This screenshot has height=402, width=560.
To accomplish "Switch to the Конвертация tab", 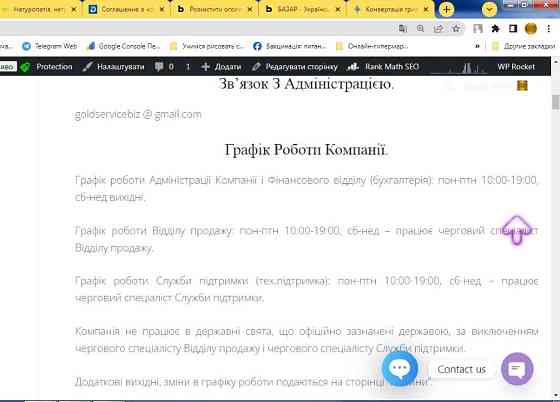I will pos(390,10).
